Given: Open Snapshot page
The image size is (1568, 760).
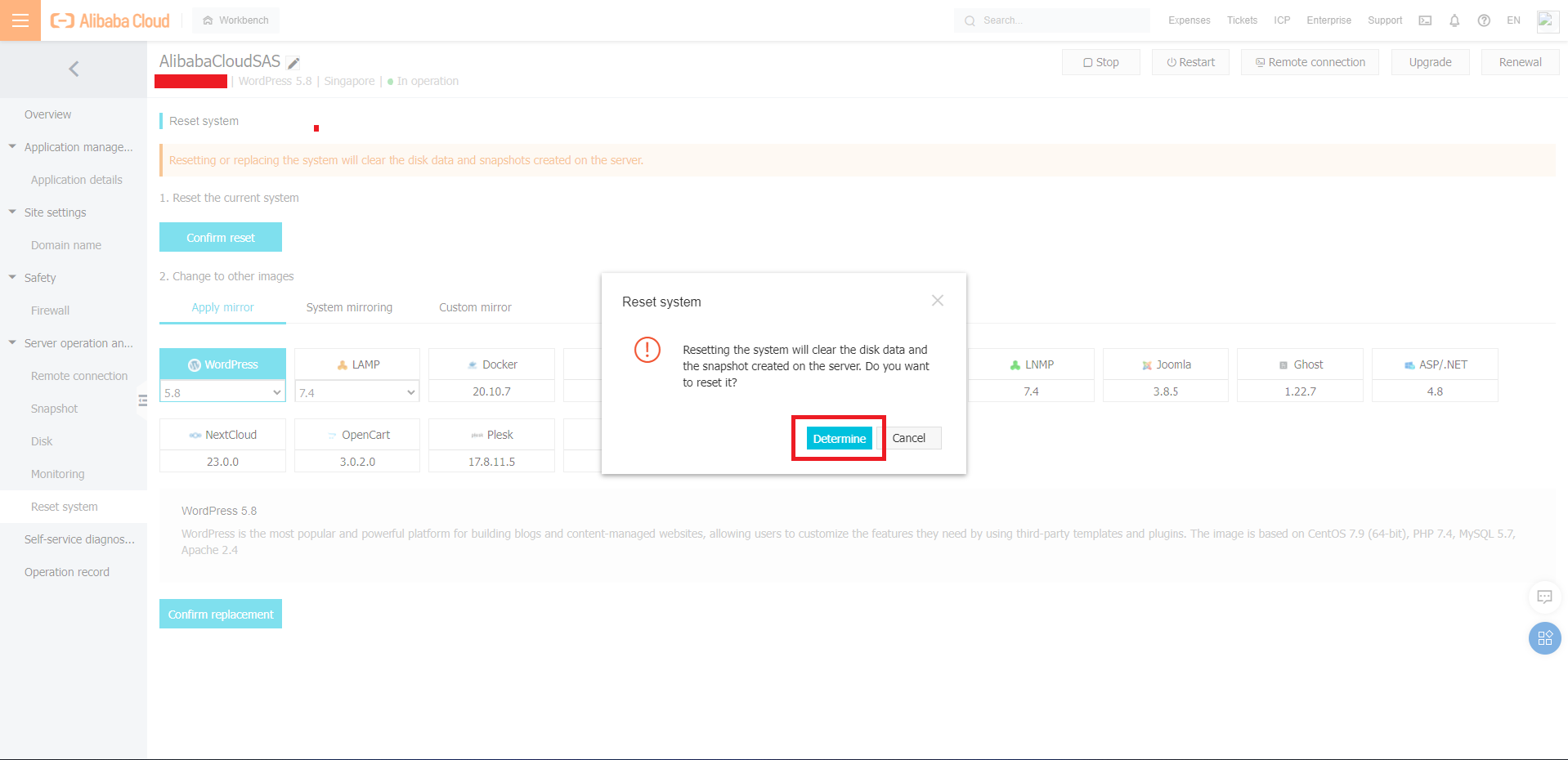Looking at the screenshot, I should 54,409.
